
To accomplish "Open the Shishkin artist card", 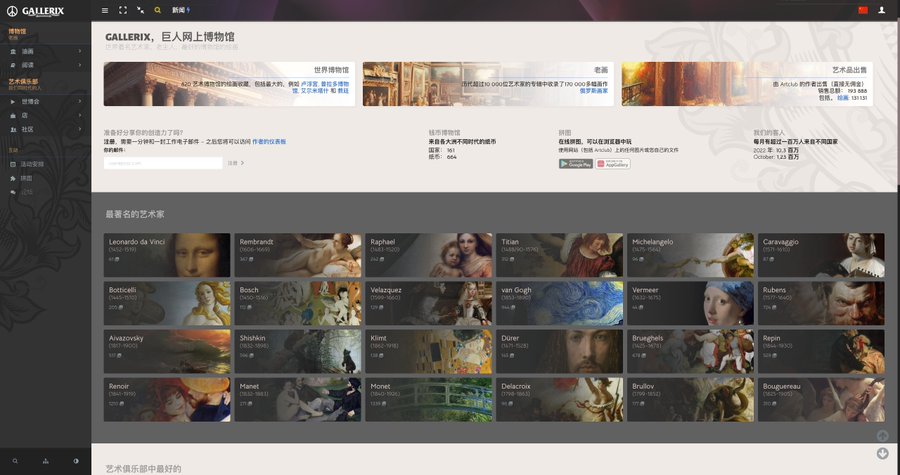I will [298, 351].
